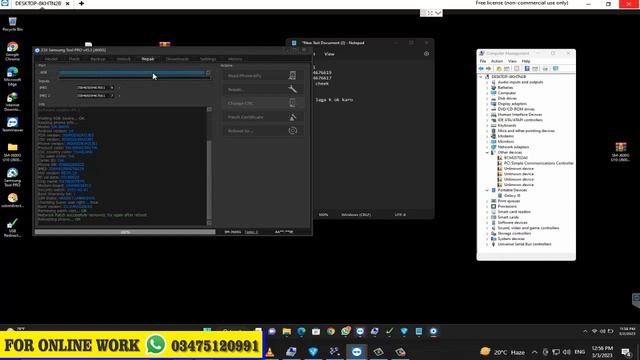Expand Universal Serial Bus controllers node

(487, 244)
